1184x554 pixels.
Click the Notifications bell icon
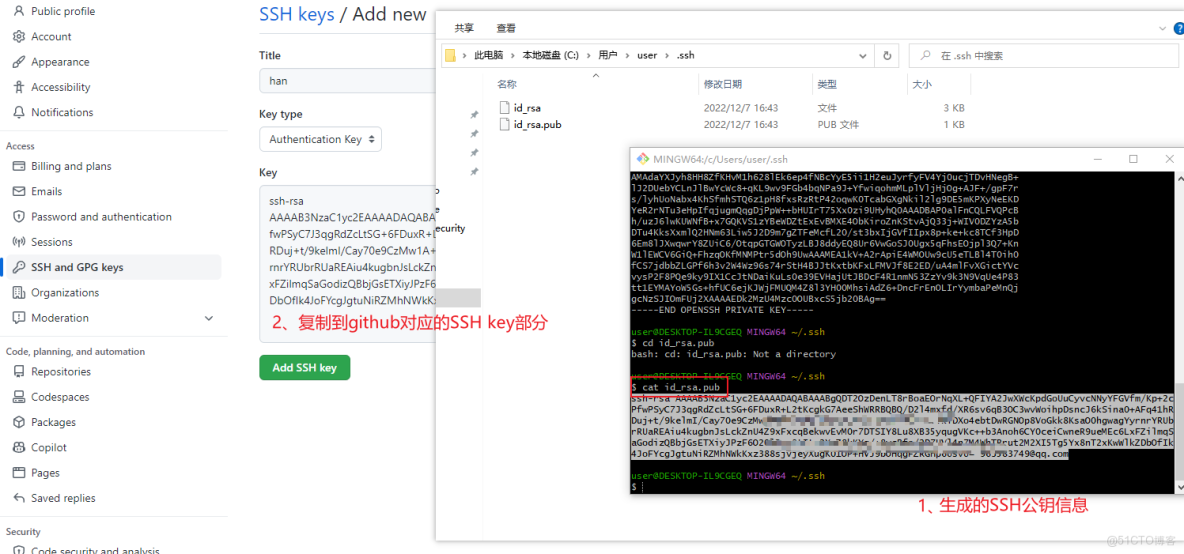19,112
